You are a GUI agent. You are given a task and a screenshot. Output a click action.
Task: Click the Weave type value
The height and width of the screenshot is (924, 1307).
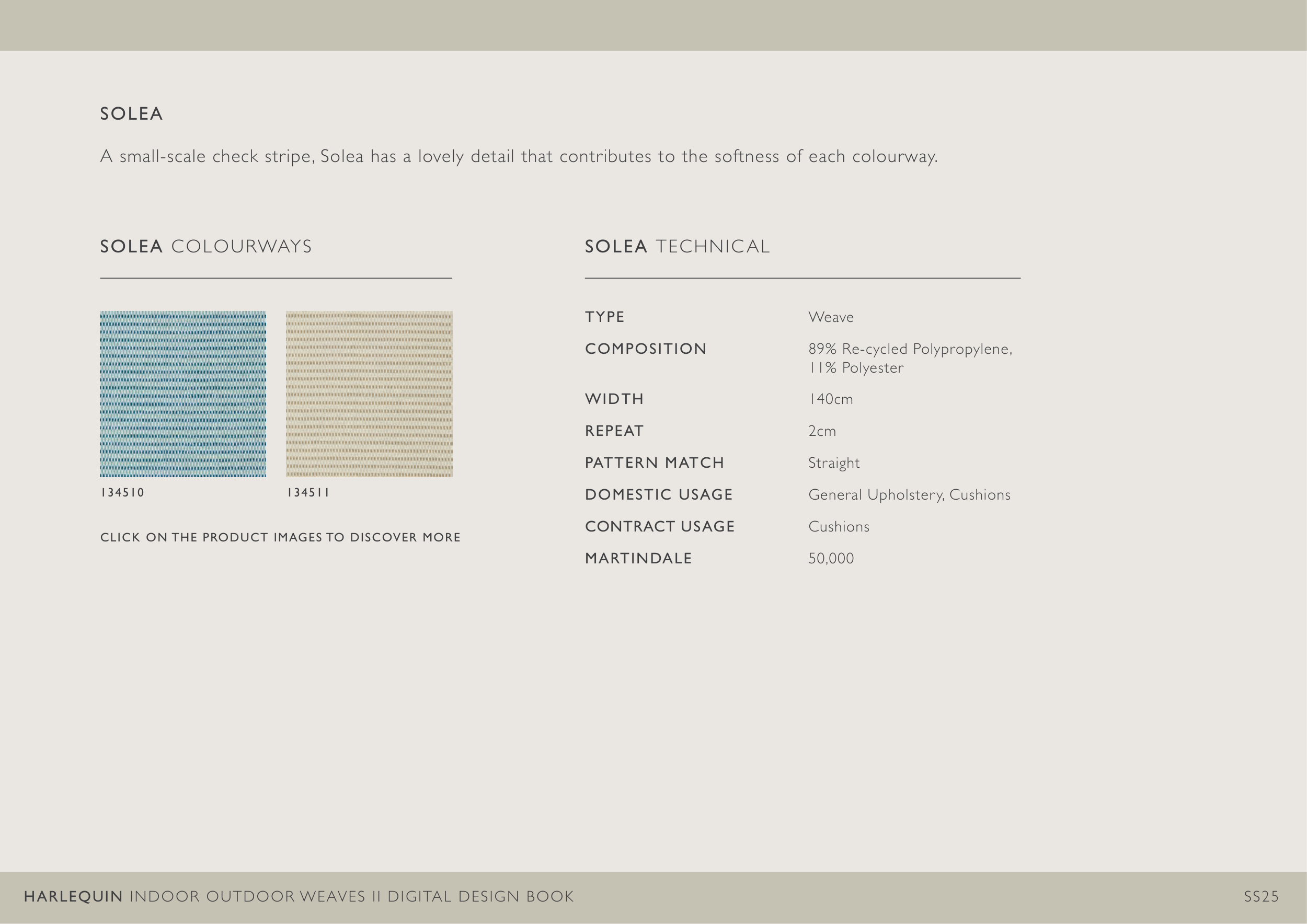(831, 317)
